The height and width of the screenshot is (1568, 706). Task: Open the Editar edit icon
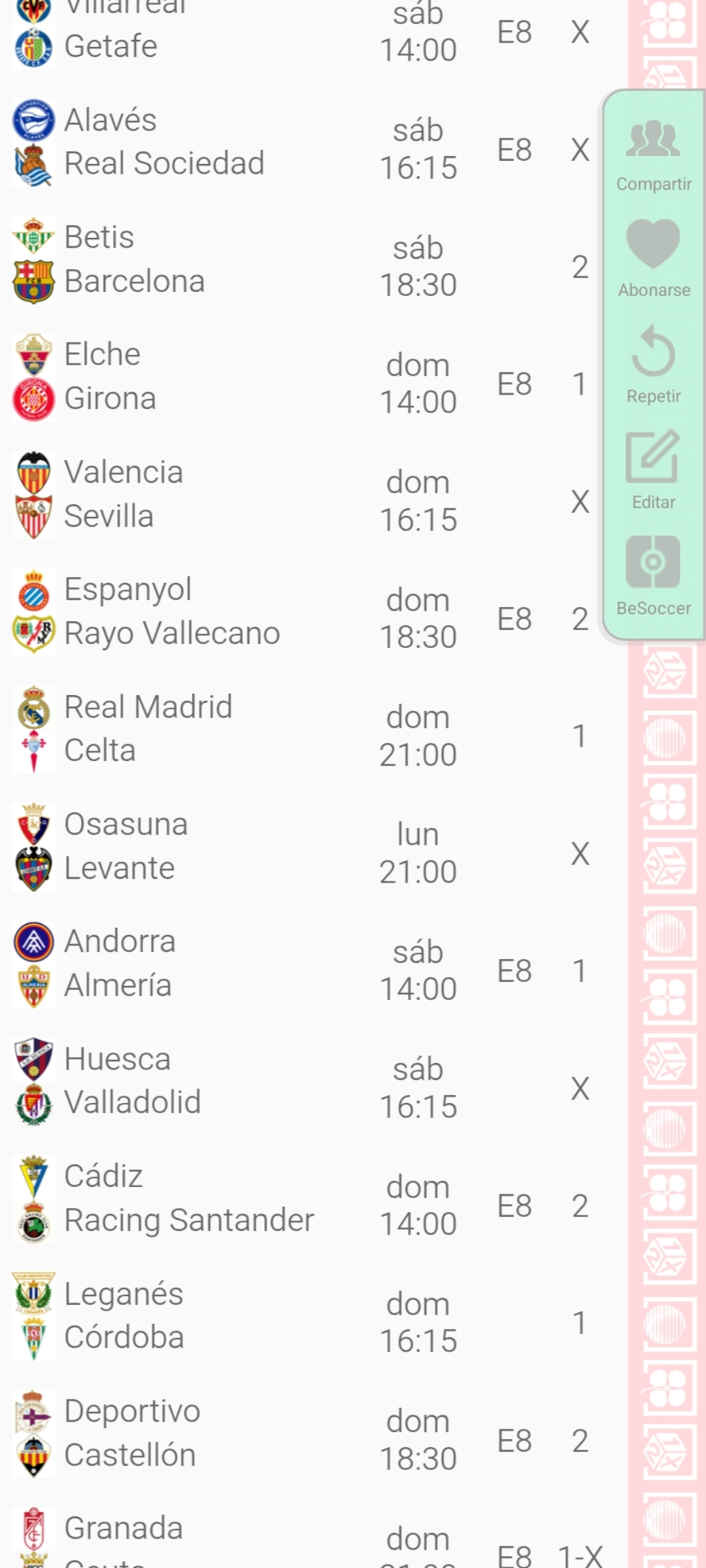click(653, 456)
